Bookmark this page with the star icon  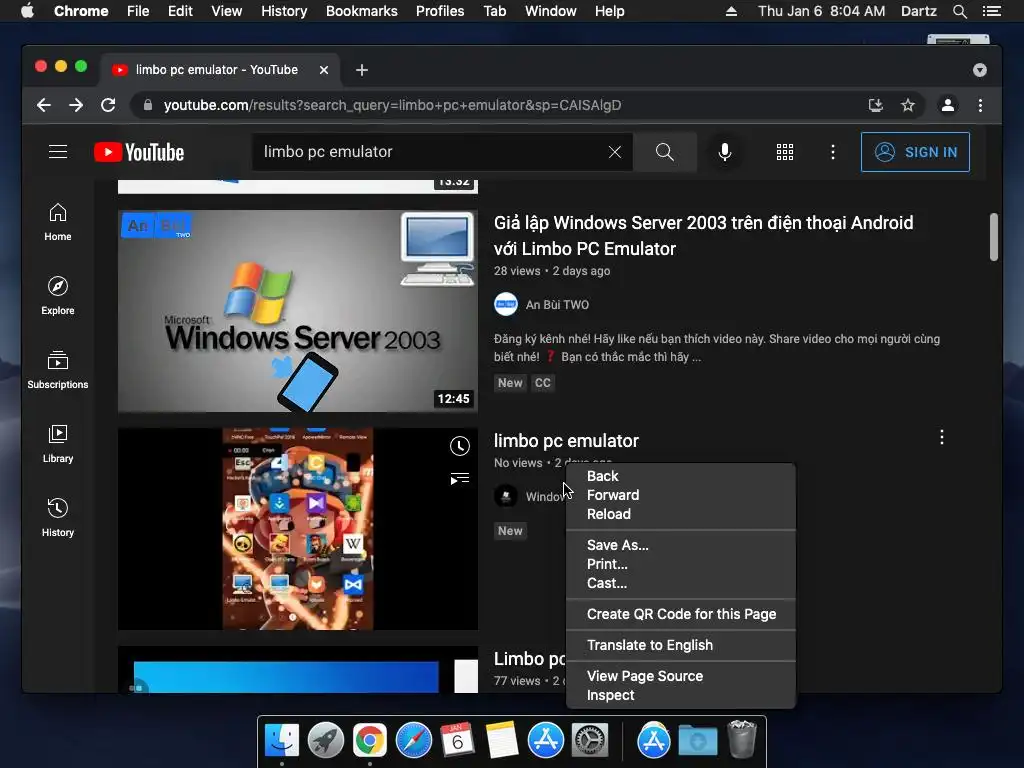coord(908,105)
